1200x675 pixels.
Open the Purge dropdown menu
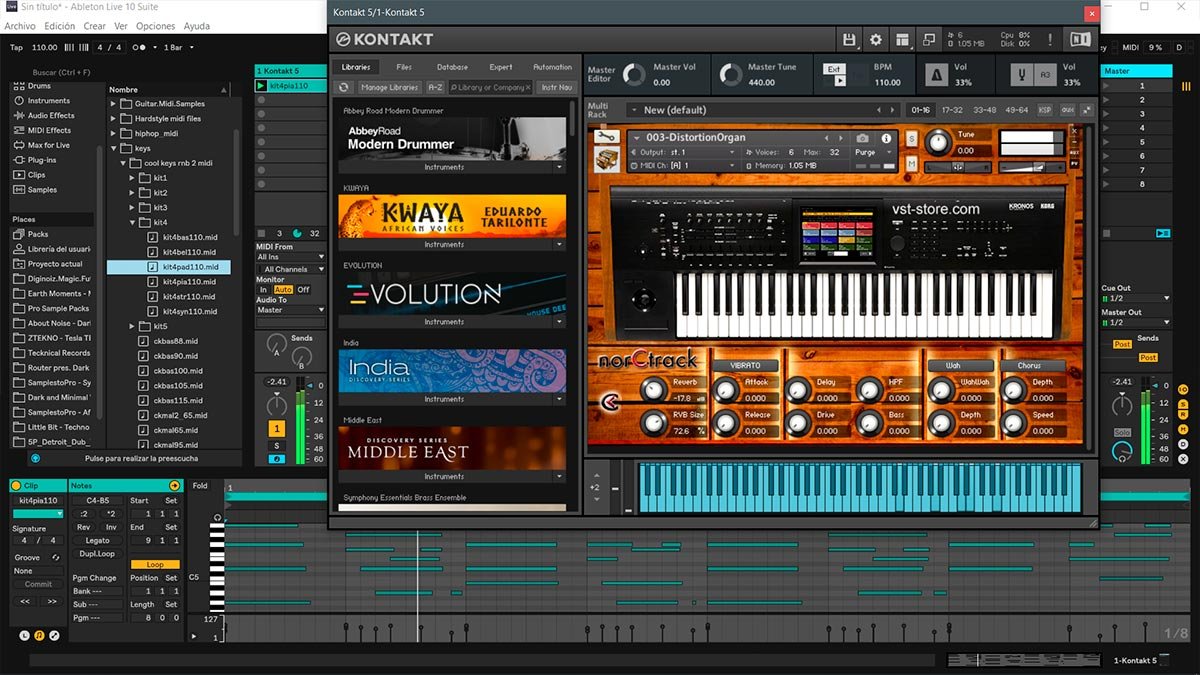point(870,153)
